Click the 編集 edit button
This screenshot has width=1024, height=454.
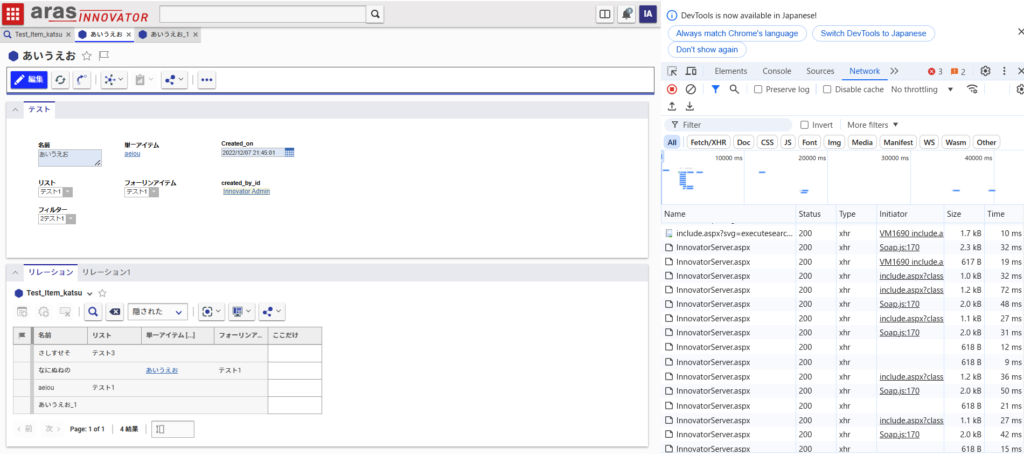pyautogui.click(x=29, y=79)
